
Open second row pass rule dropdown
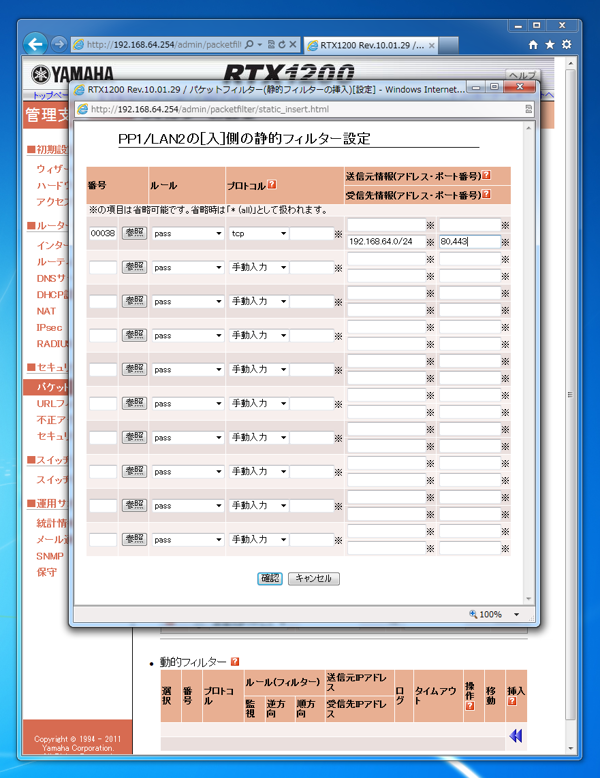(x=188, y=267)
